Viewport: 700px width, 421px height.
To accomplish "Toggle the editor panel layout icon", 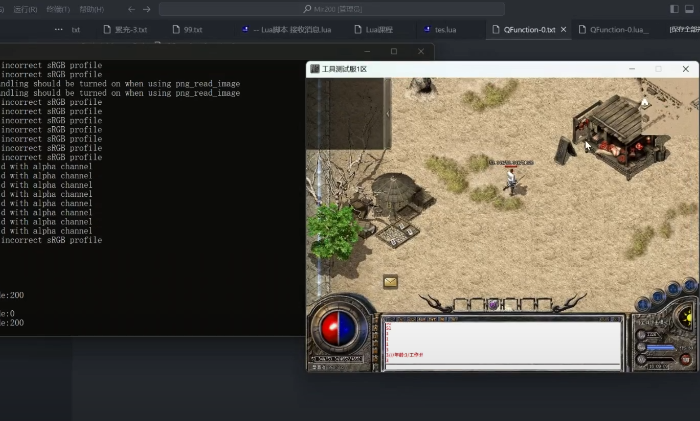I will point(691,9).
